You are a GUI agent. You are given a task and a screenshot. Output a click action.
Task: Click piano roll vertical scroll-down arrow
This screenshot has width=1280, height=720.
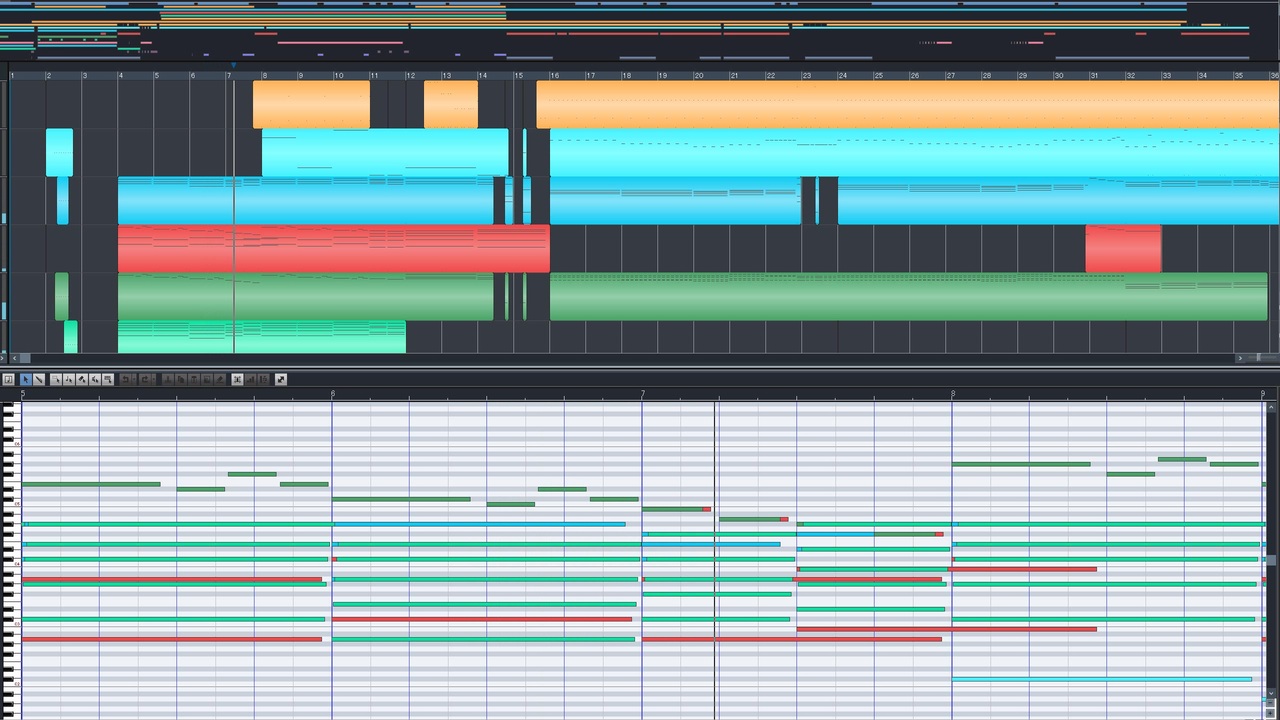tap(1271, 693)
